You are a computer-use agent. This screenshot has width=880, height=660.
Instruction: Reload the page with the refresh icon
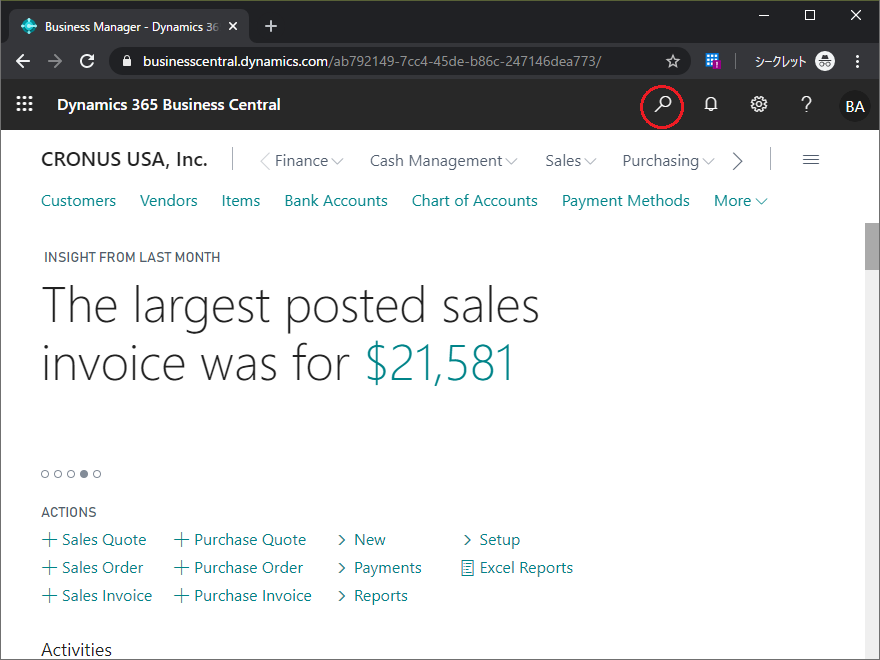coord(87,61)
